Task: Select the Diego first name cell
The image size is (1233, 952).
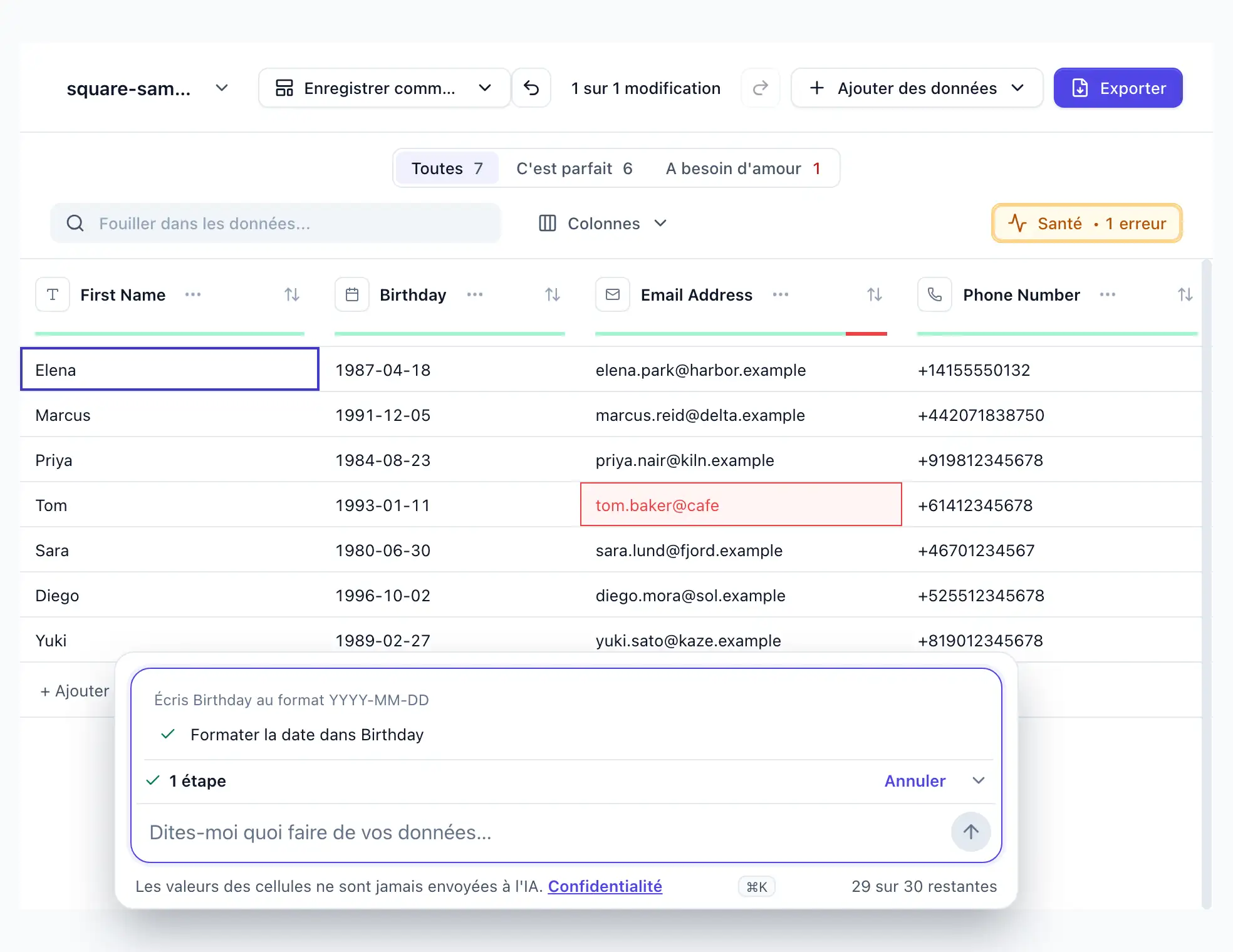Action: [x=170, y=595]
